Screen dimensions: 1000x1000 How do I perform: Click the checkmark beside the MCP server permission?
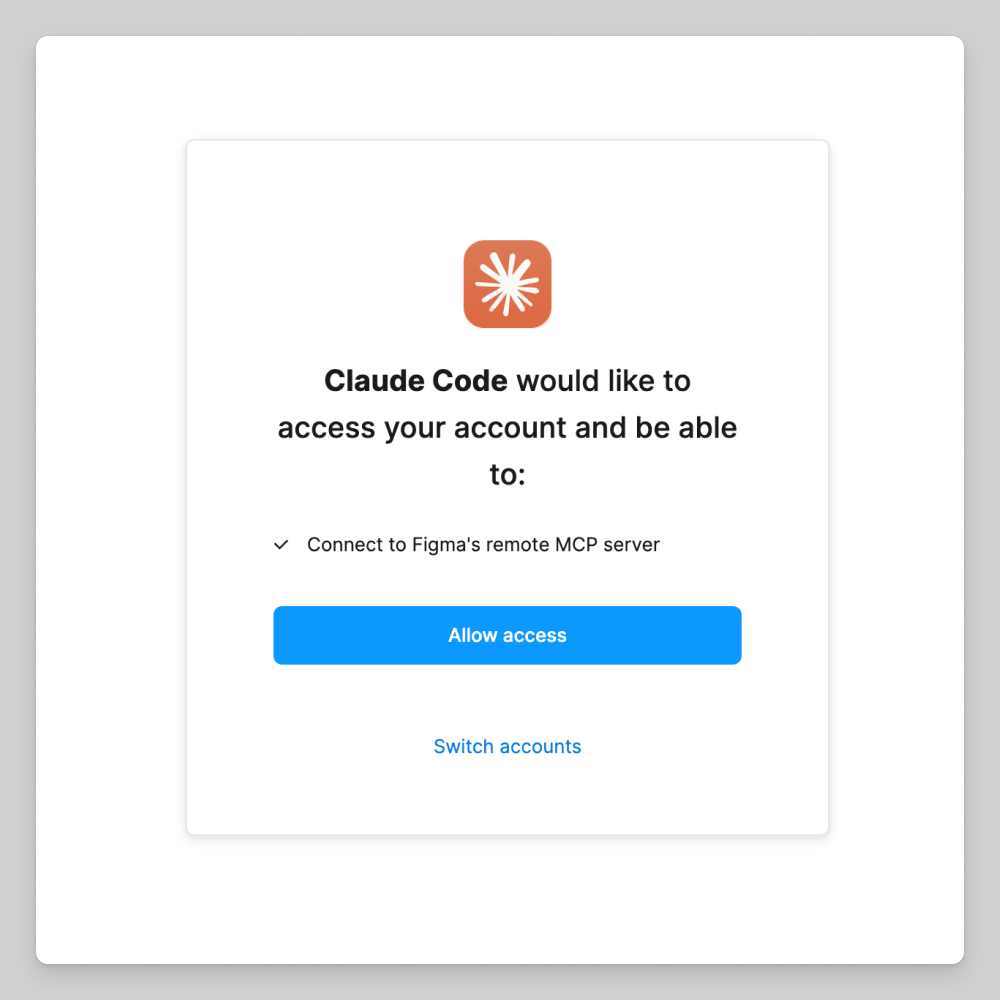point(282,545)
